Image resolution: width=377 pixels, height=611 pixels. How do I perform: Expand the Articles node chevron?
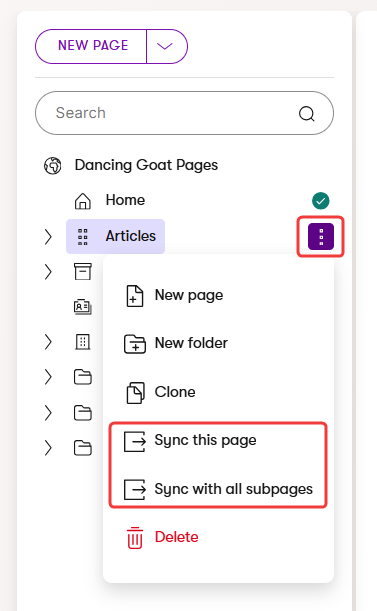tap(48, 237)
